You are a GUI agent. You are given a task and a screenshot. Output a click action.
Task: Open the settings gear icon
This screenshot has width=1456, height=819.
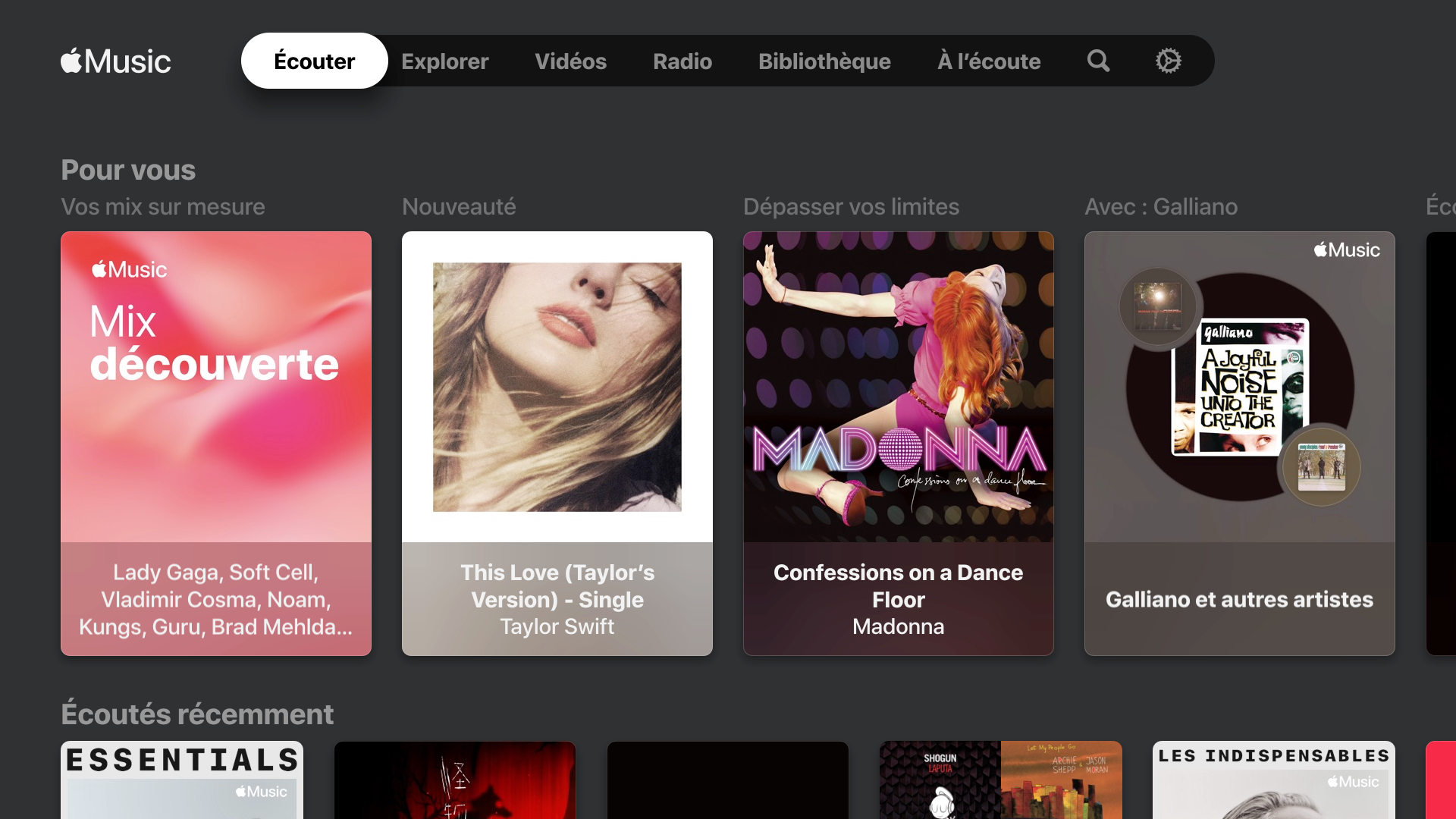pyautogui.click(x=1168, y=61)
